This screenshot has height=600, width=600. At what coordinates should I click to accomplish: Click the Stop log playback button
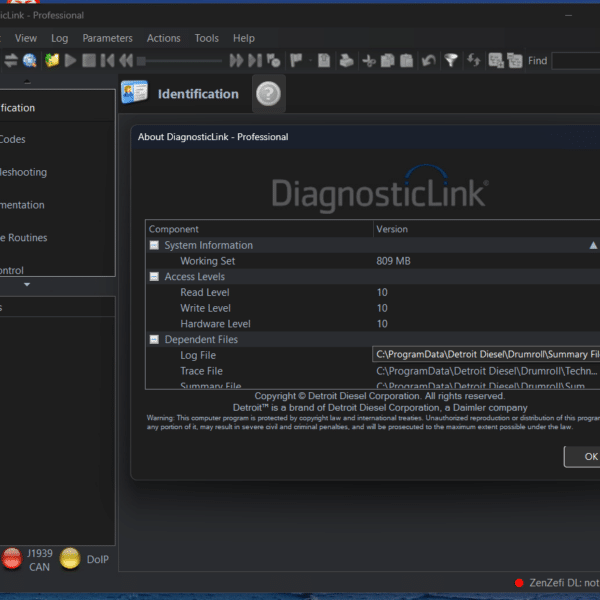click(x=89, y=60)
